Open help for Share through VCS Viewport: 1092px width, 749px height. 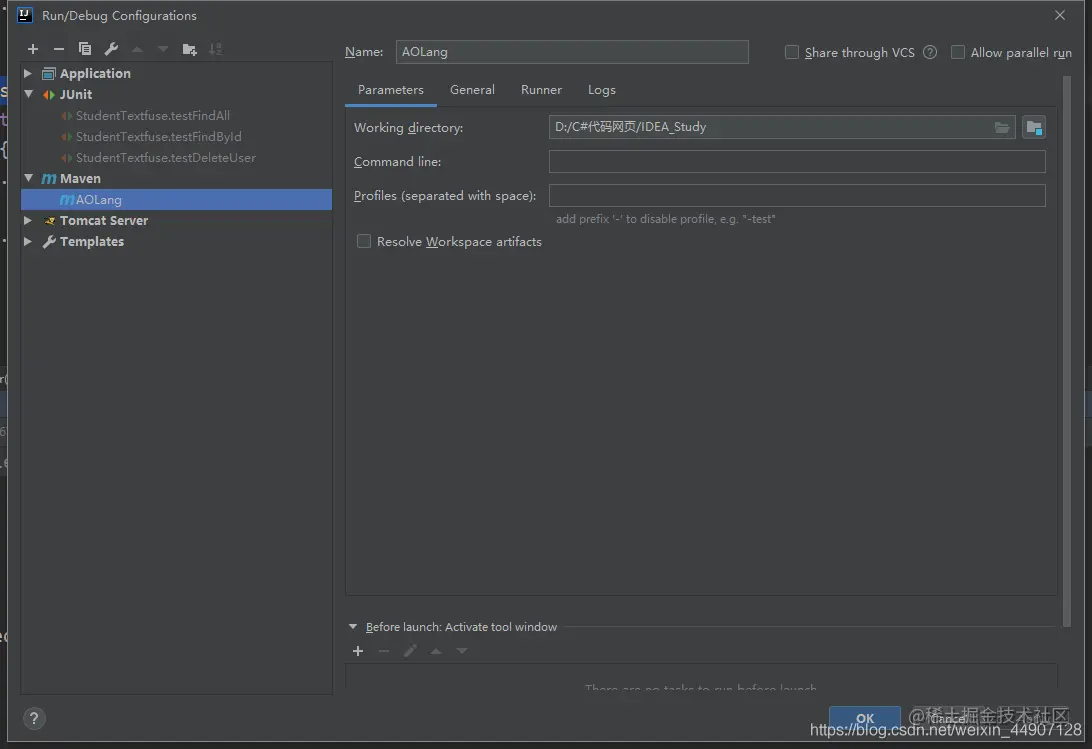930,52
